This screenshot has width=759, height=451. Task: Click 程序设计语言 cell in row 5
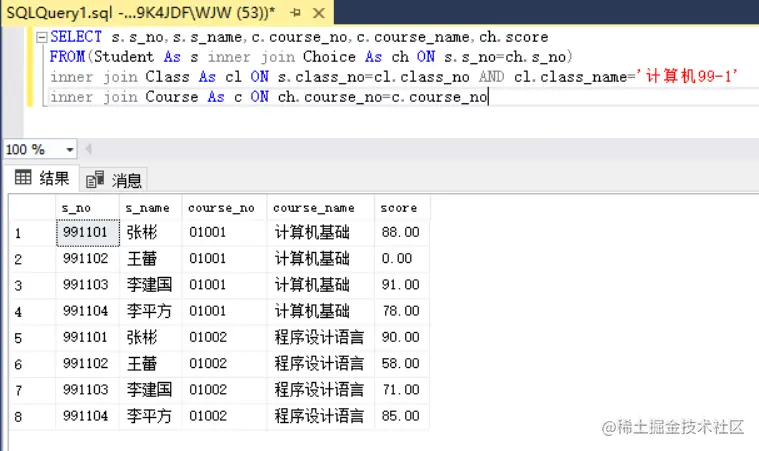[x=320, y=337]
